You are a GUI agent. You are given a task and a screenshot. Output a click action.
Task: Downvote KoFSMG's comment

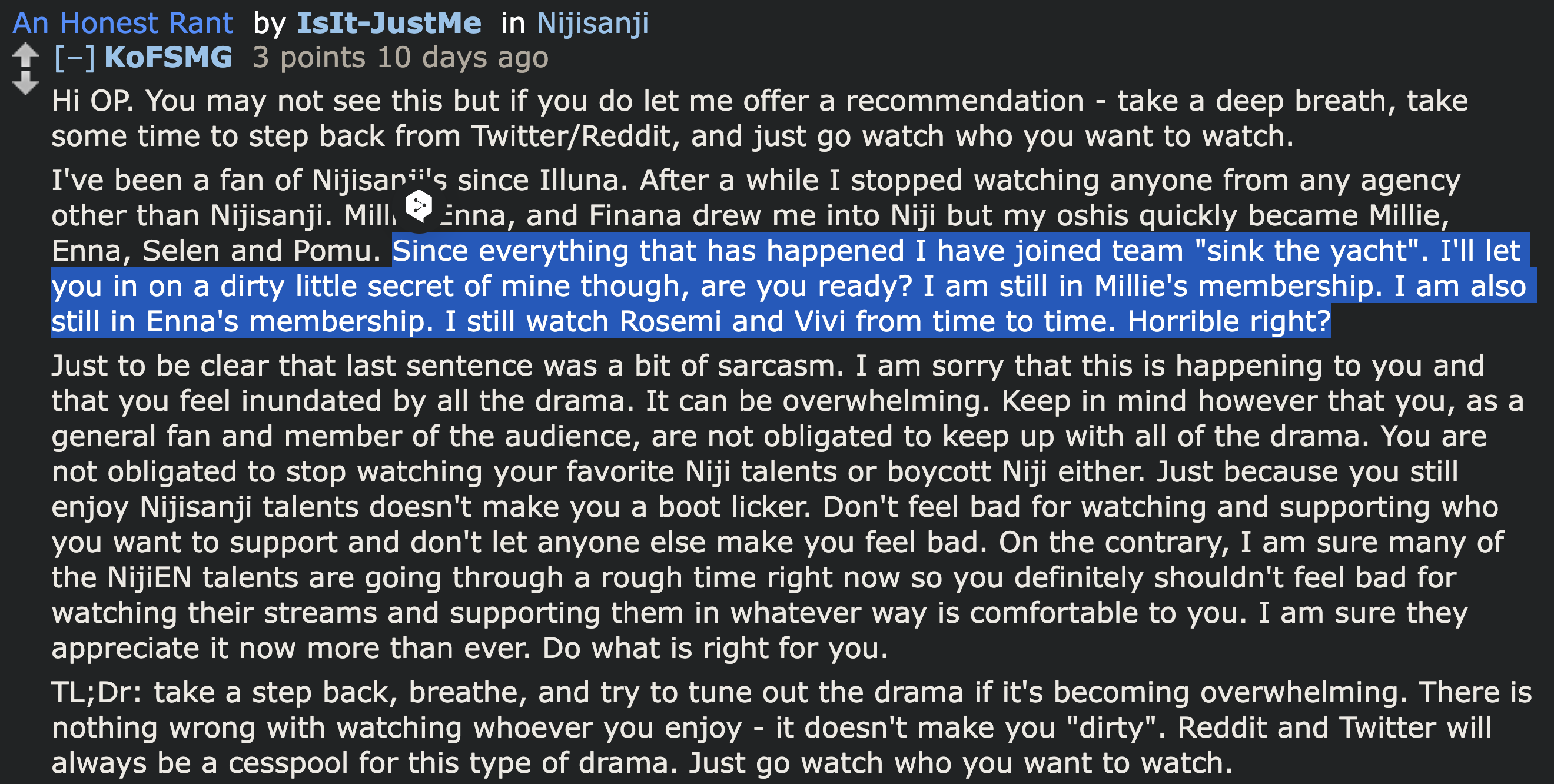(x=25, y=83)
